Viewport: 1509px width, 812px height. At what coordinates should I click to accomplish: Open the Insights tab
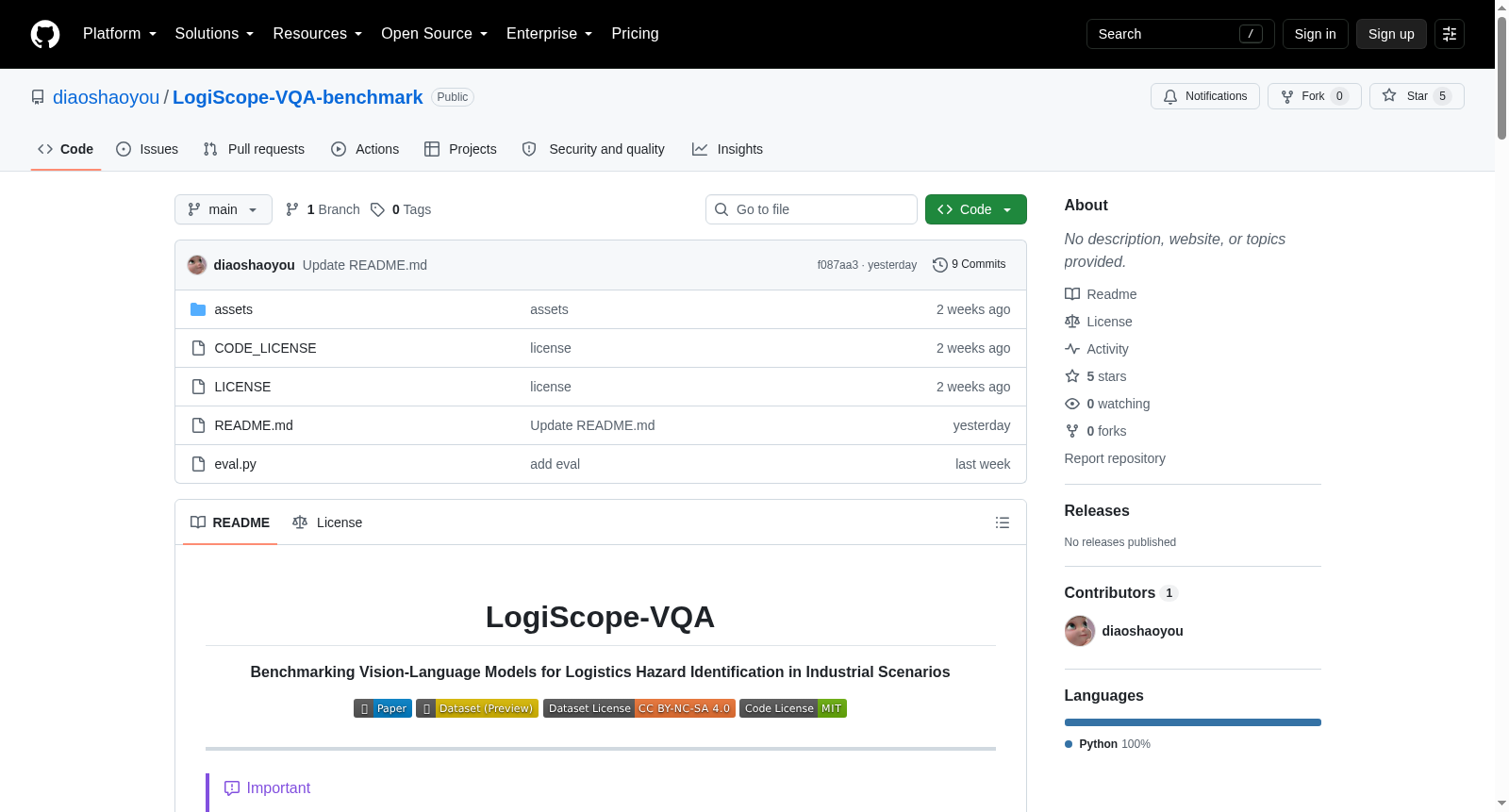pyautogui.click(x=727, y=149)
